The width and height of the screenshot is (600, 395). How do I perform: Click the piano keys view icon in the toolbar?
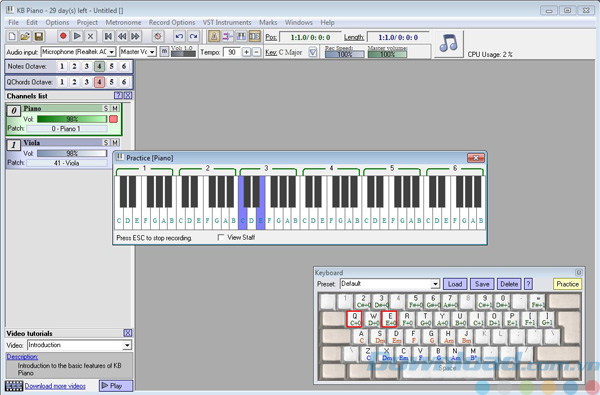[x=241, y=36]
